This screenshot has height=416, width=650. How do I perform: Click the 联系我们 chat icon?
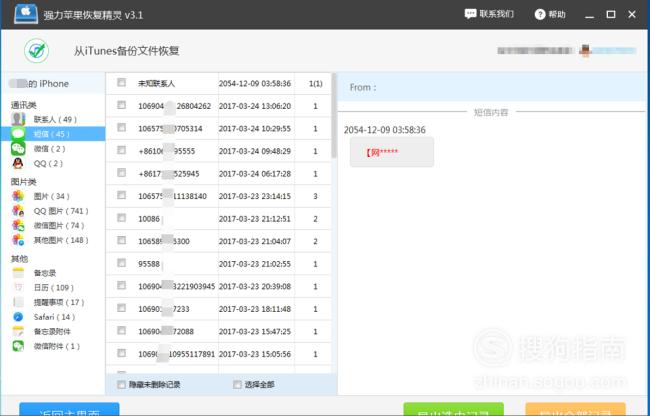tap(470, 14)
